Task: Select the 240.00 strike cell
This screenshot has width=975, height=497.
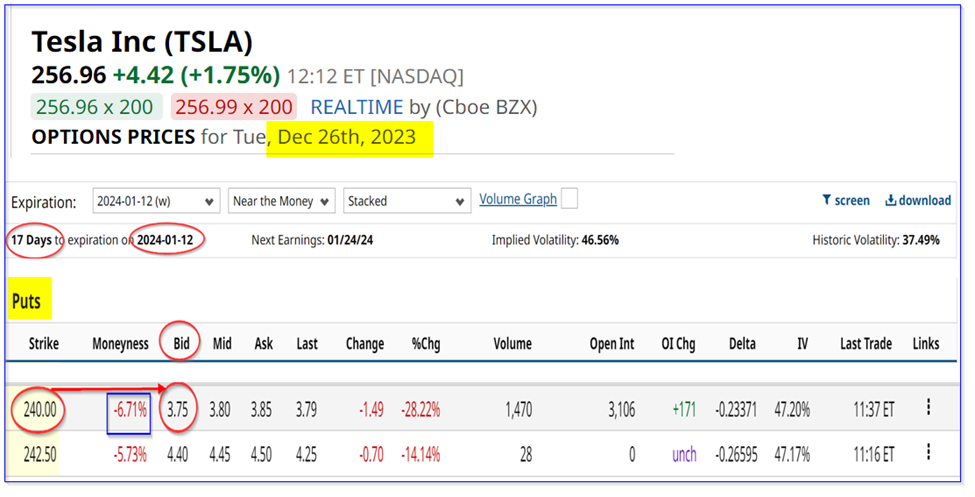Action: point(40,410)
